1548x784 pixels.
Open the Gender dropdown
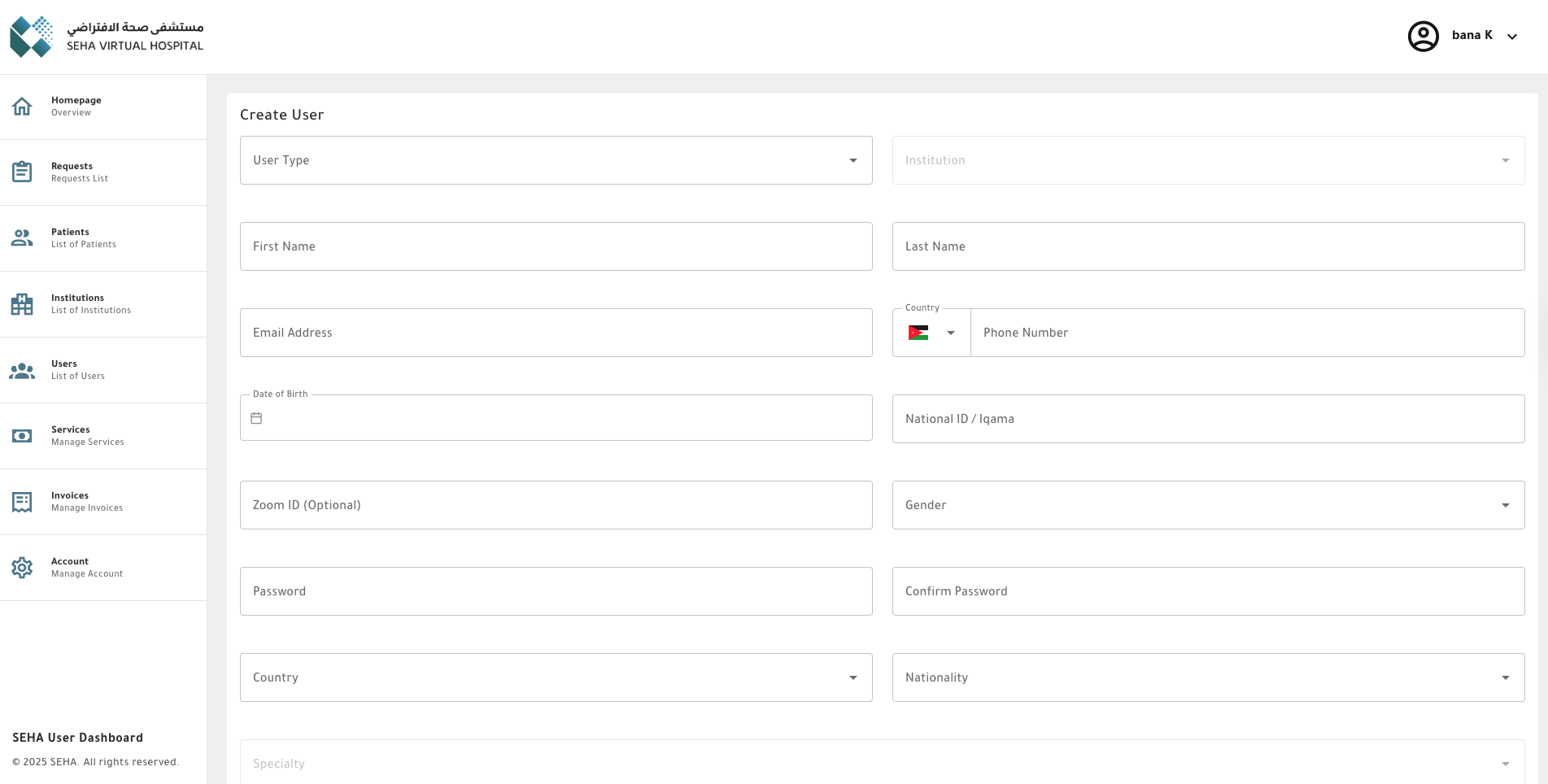pos(1208,505)
